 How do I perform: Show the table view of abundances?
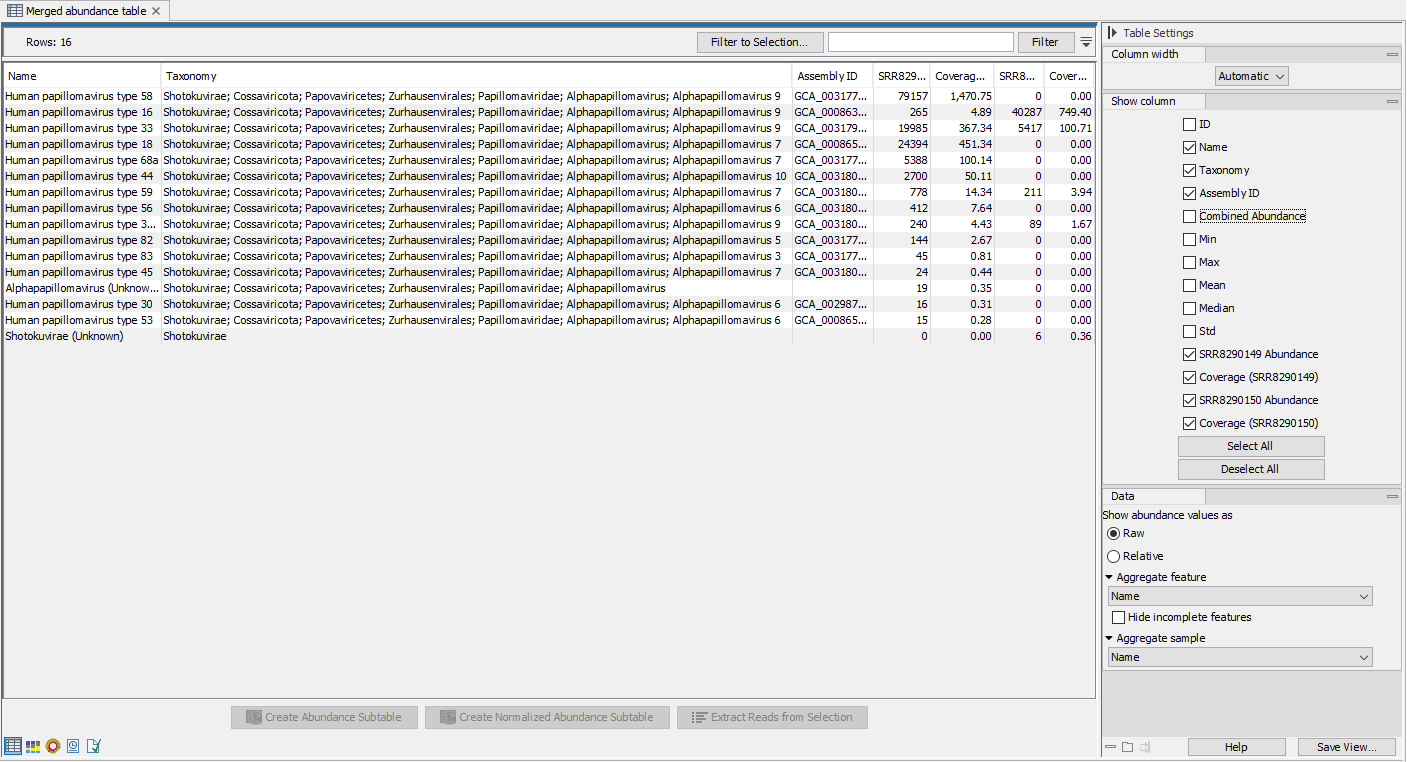pos(13,746)
